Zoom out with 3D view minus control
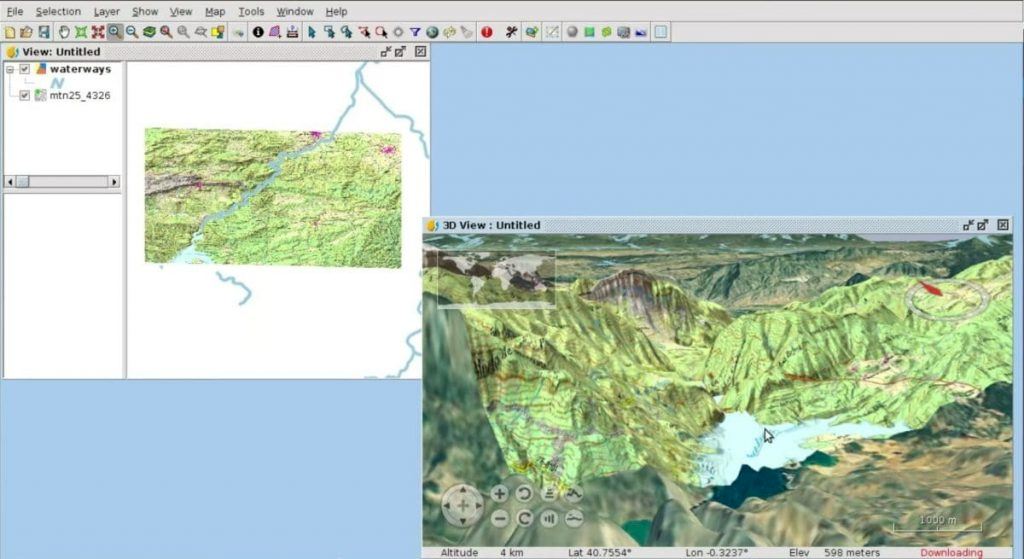Screen dimensions: 1024x559 point(499,518)
